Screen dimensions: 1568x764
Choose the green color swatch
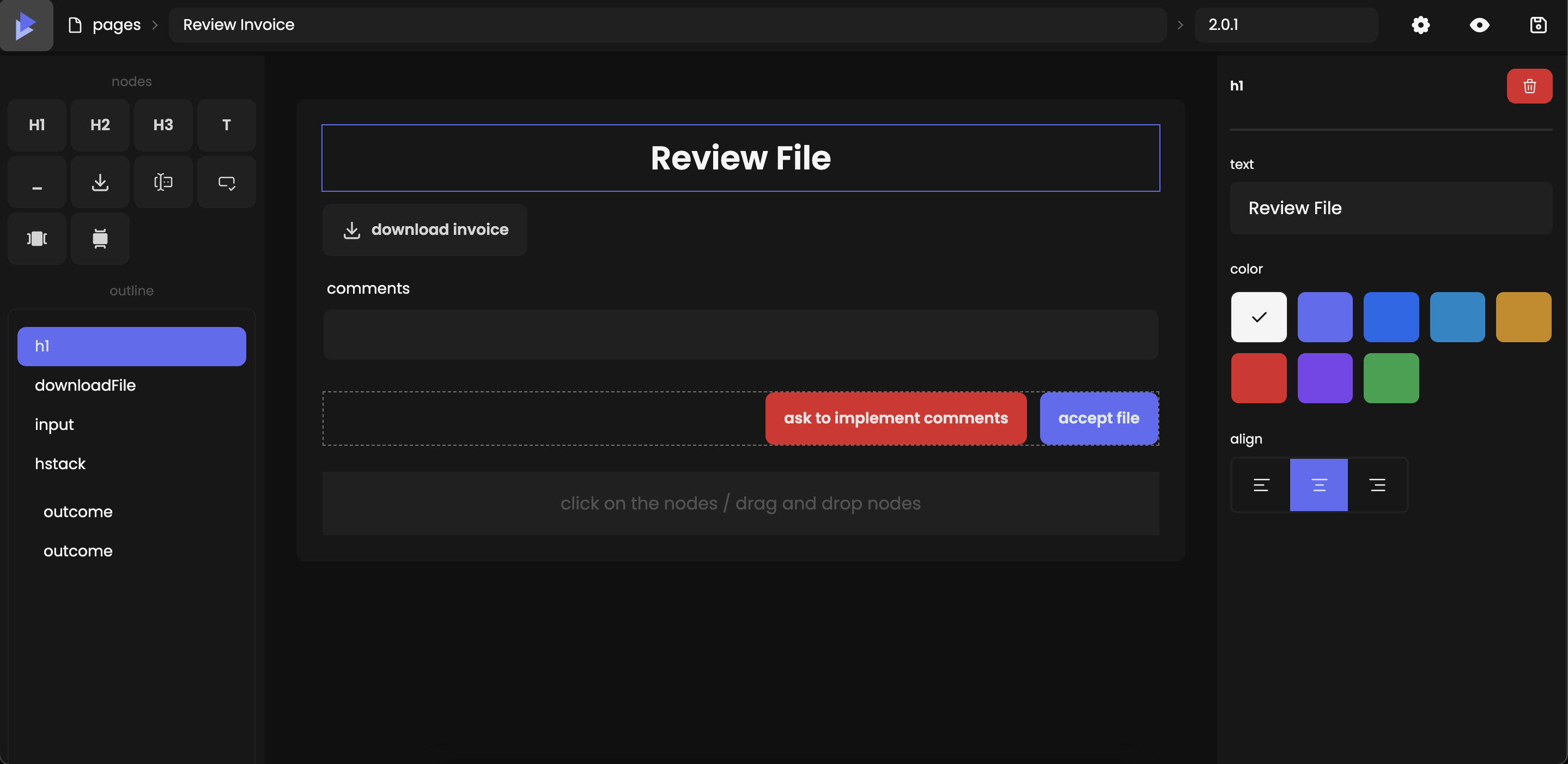(1390, 378)
